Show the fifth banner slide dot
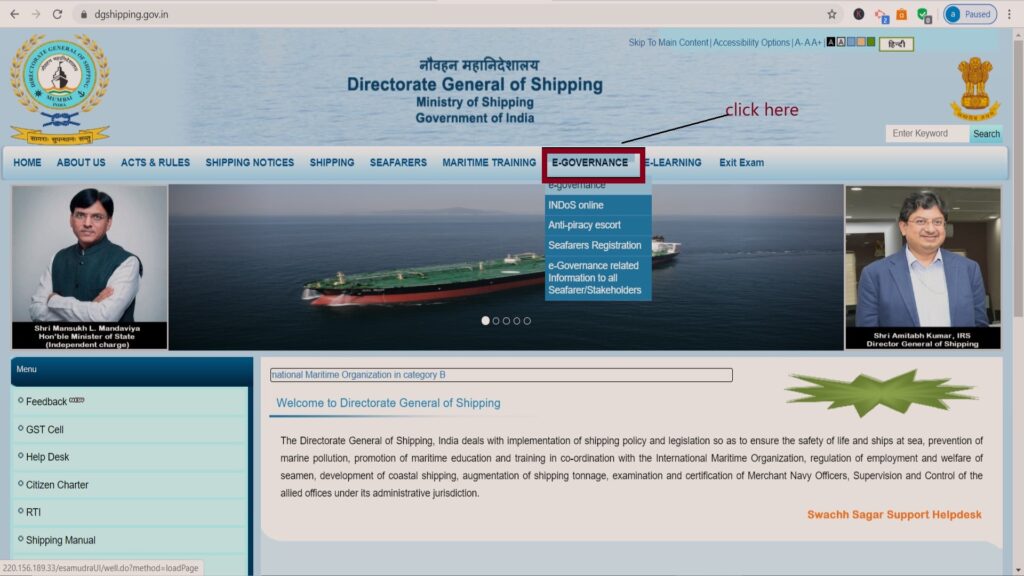This screenshot has height=576, width=1024. coord(527,321)
